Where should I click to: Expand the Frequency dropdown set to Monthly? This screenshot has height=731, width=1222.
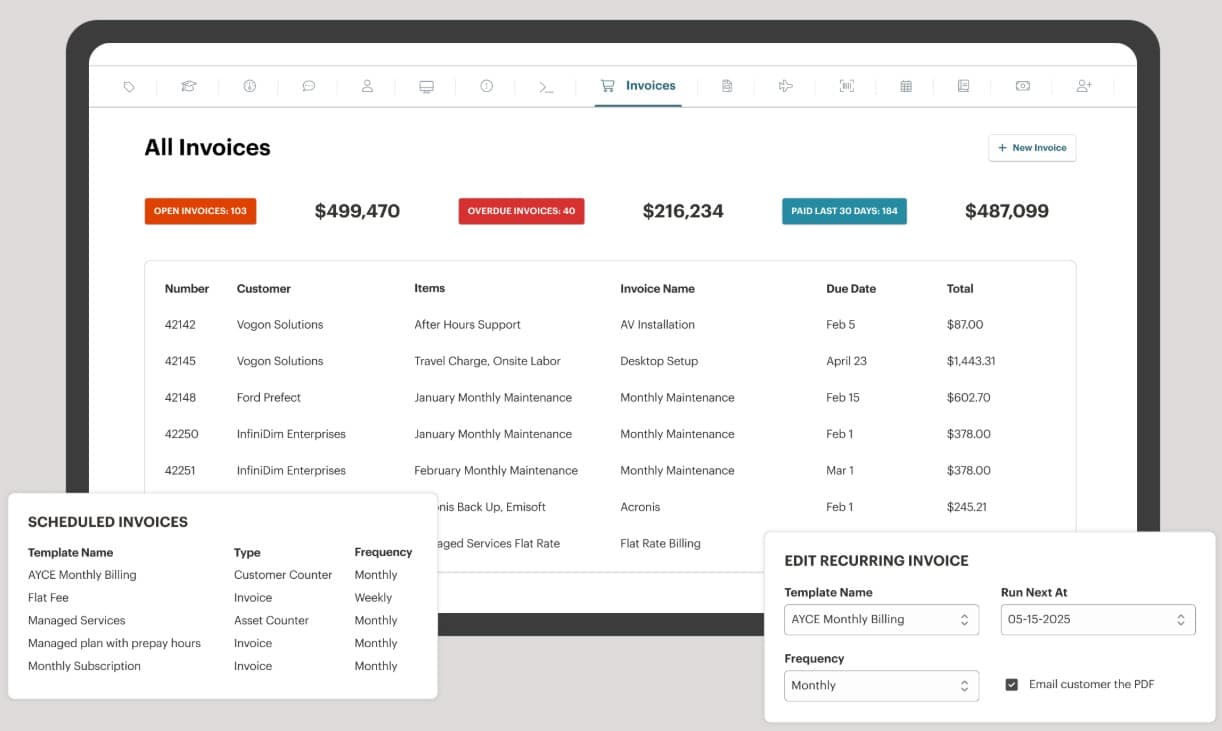[881, 686]
